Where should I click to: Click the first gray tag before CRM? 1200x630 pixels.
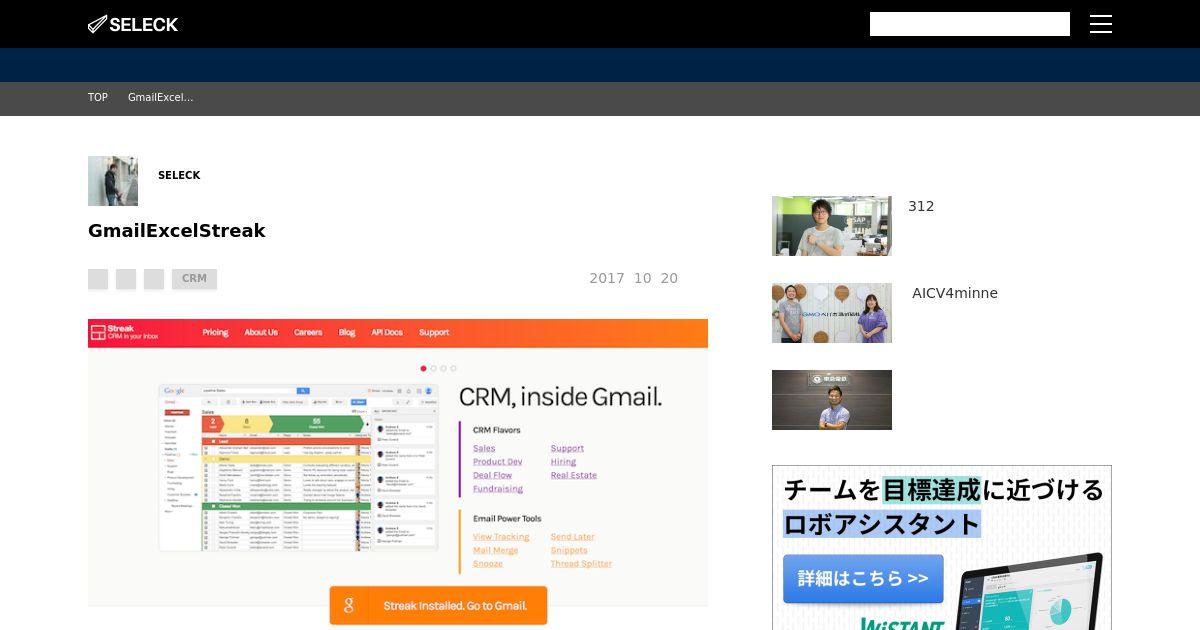click(x=98, y=279)
